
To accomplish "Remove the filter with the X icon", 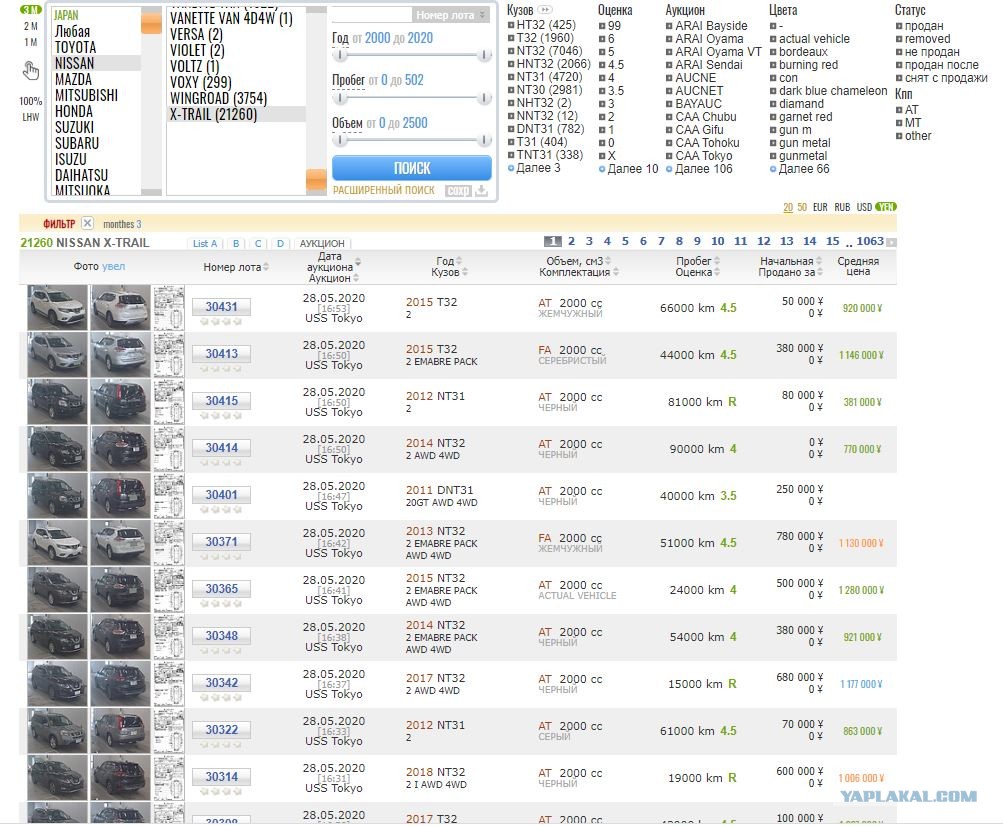I will tap(88, 223).
